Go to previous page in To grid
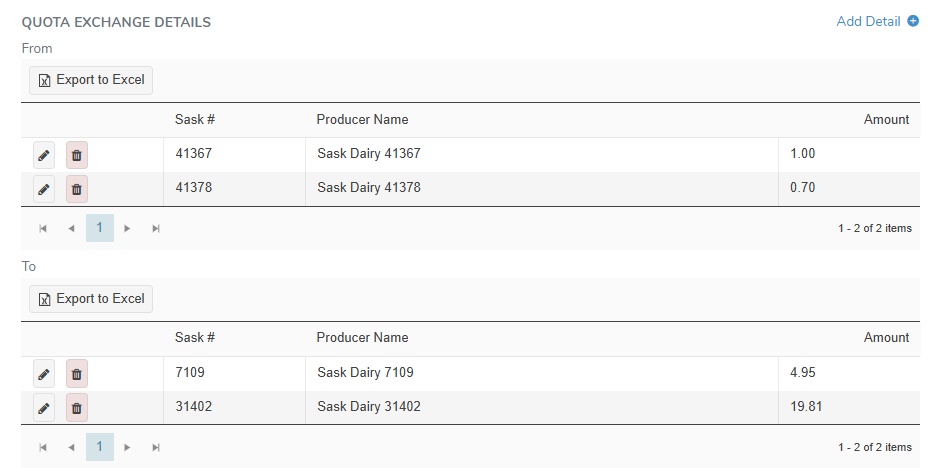 (71, 447)
